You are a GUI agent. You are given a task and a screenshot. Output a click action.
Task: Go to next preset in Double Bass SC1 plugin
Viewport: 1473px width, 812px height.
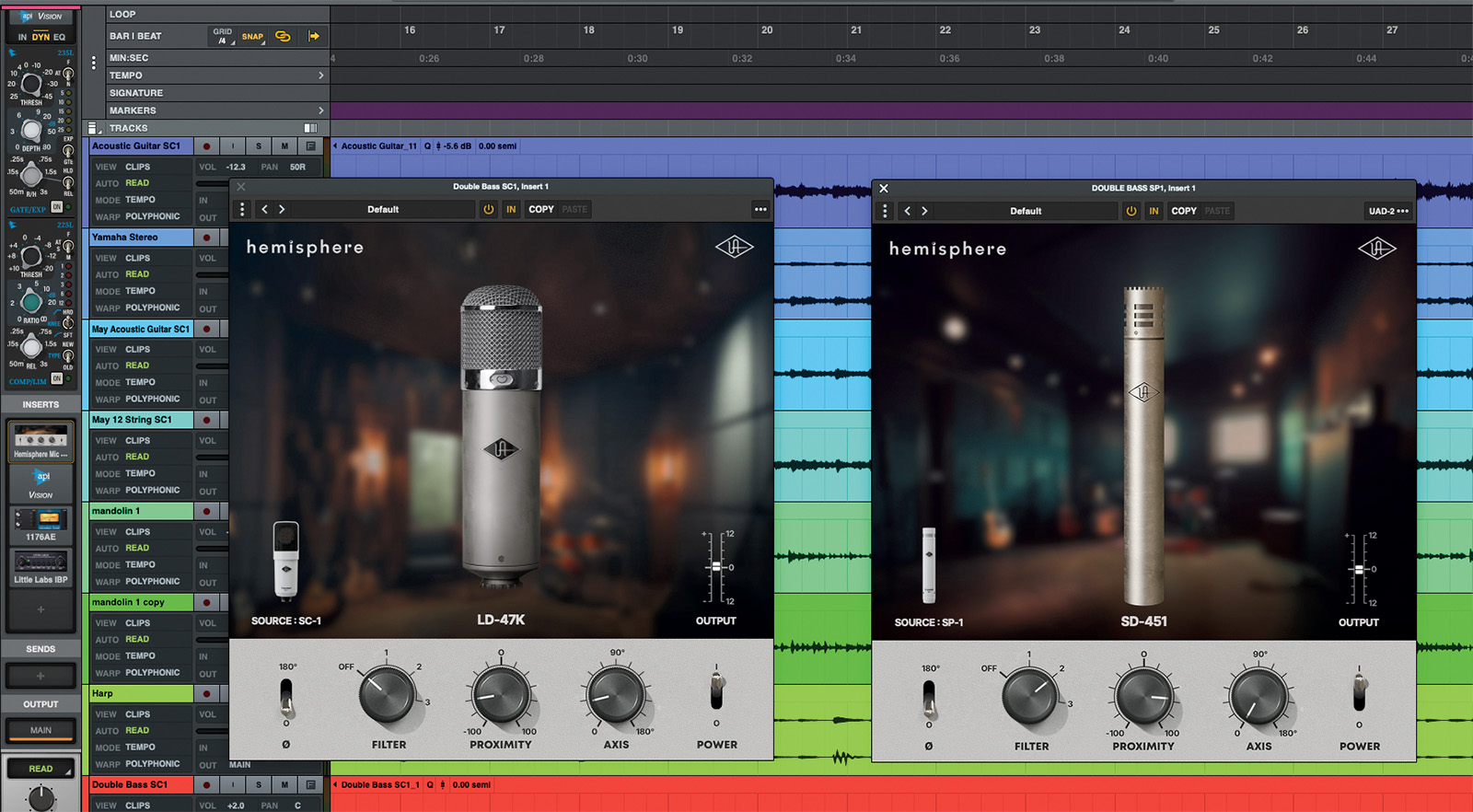point(282,209)
